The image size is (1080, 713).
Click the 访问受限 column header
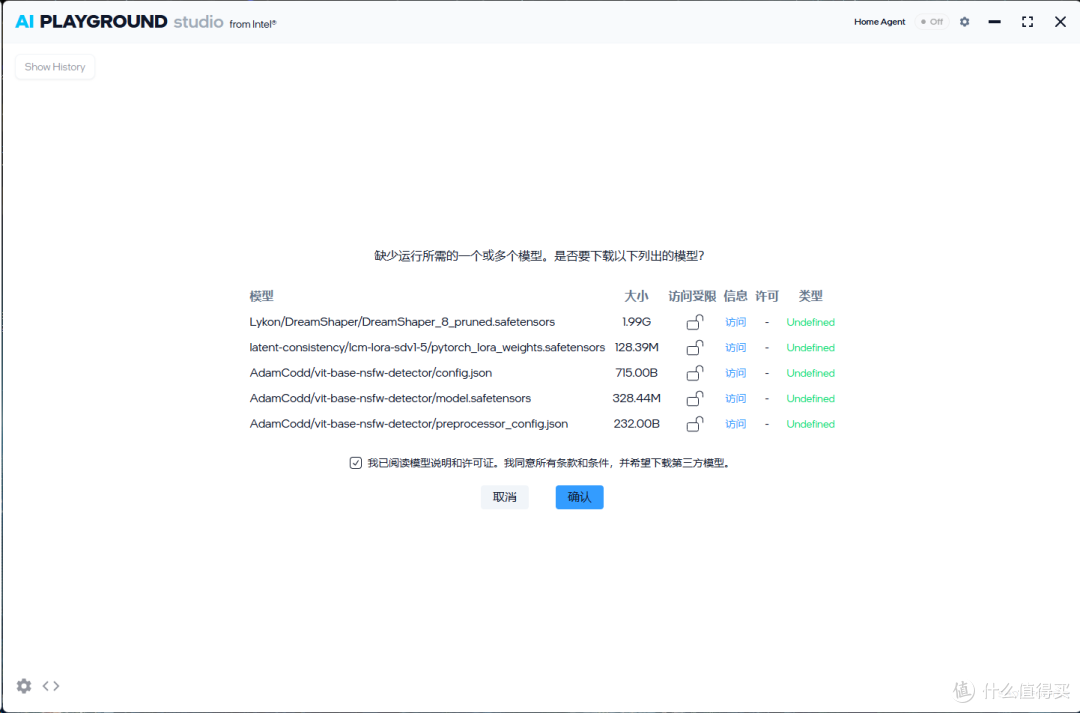pos(692,296)
